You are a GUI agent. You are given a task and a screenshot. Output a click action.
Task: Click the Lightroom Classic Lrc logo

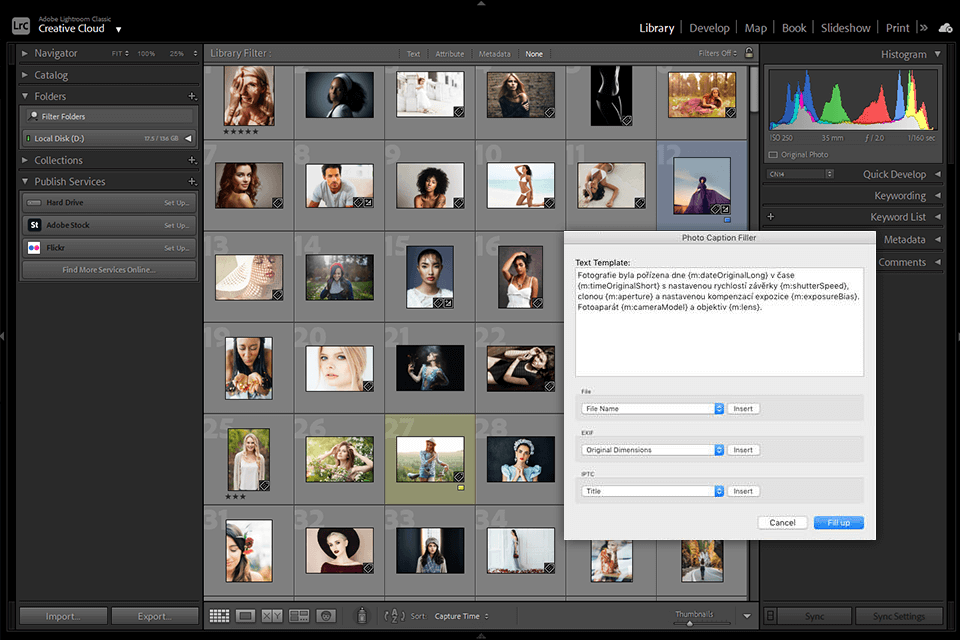[x=21, y=26]
